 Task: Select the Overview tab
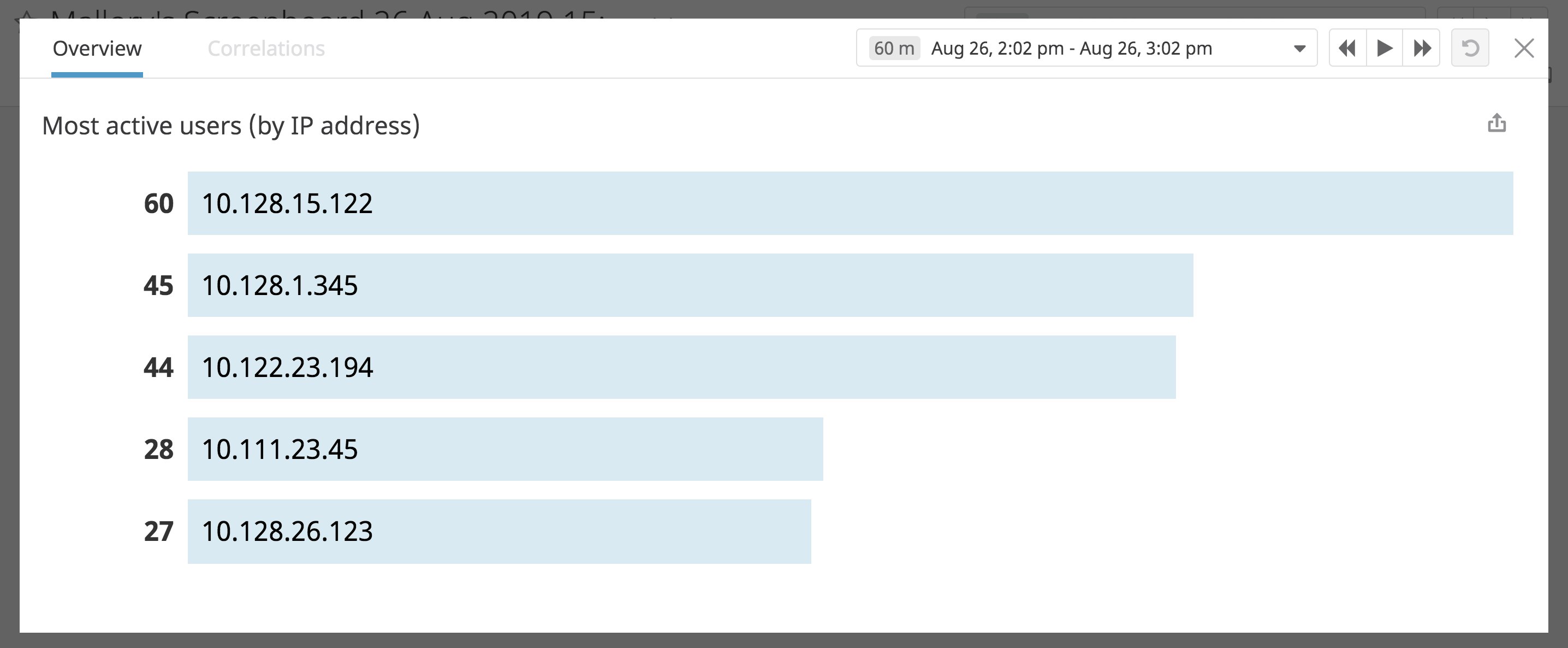click(x=97, y=49)
